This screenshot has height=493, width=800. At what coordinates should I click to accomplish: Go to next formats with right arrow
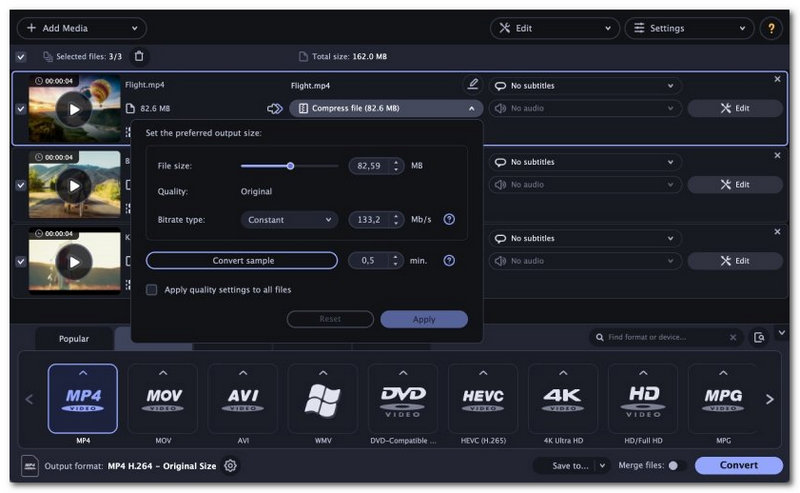(769, 399)
